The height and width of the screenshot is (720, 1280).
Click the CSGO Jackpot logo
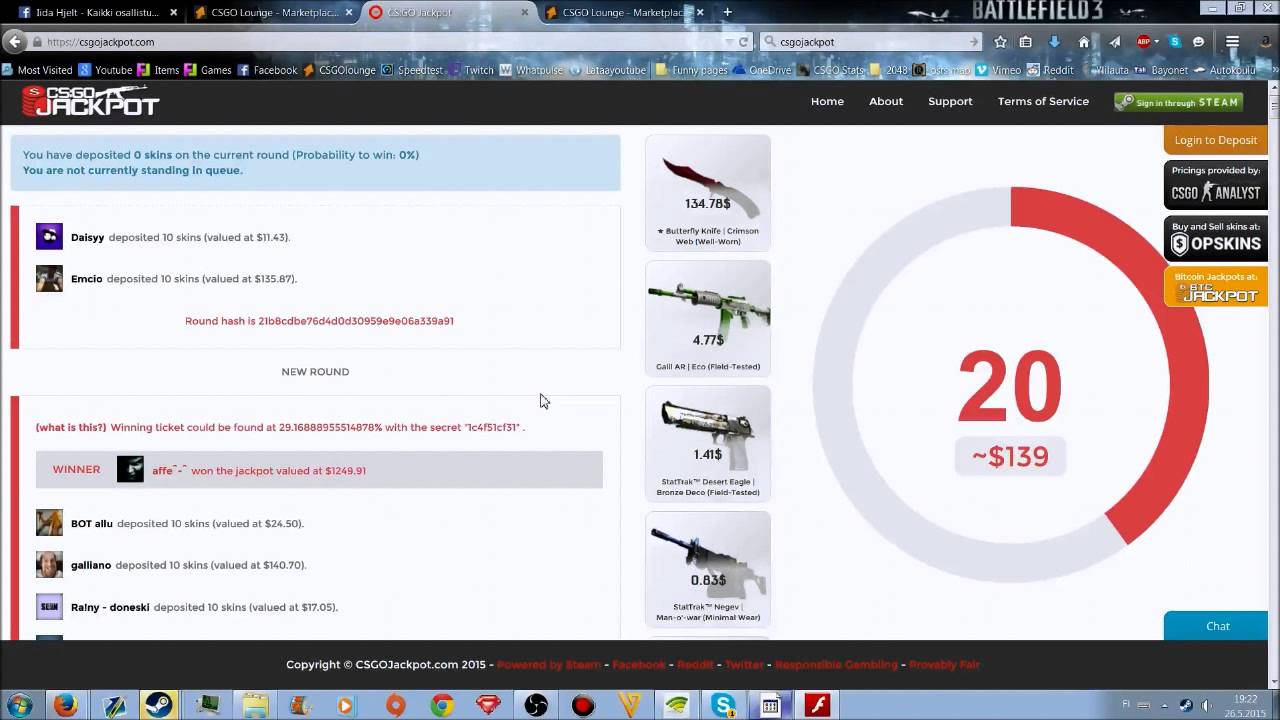(x=91, y=101)
